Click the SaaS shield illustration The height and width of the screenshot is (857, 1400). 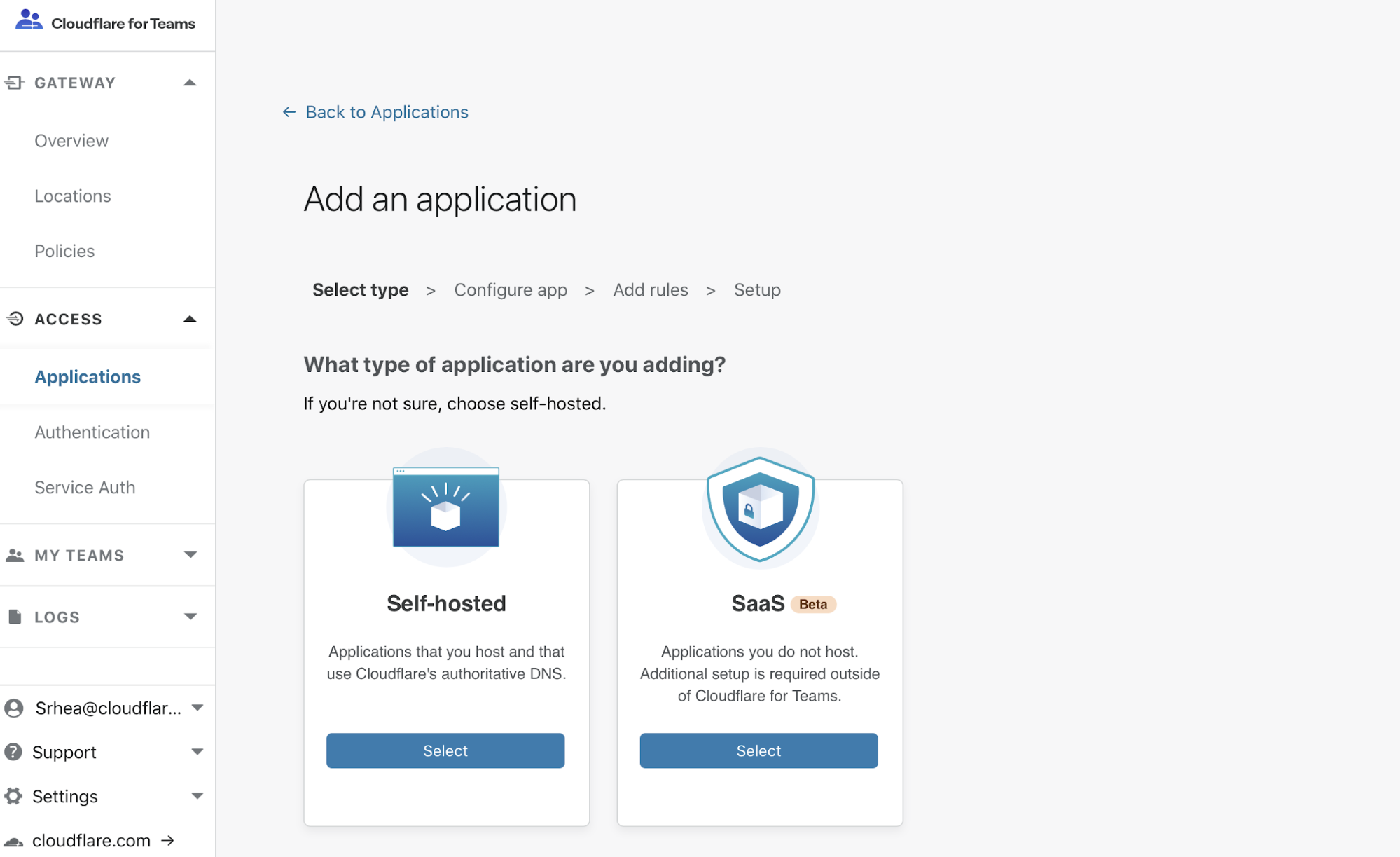coord(760,509)
